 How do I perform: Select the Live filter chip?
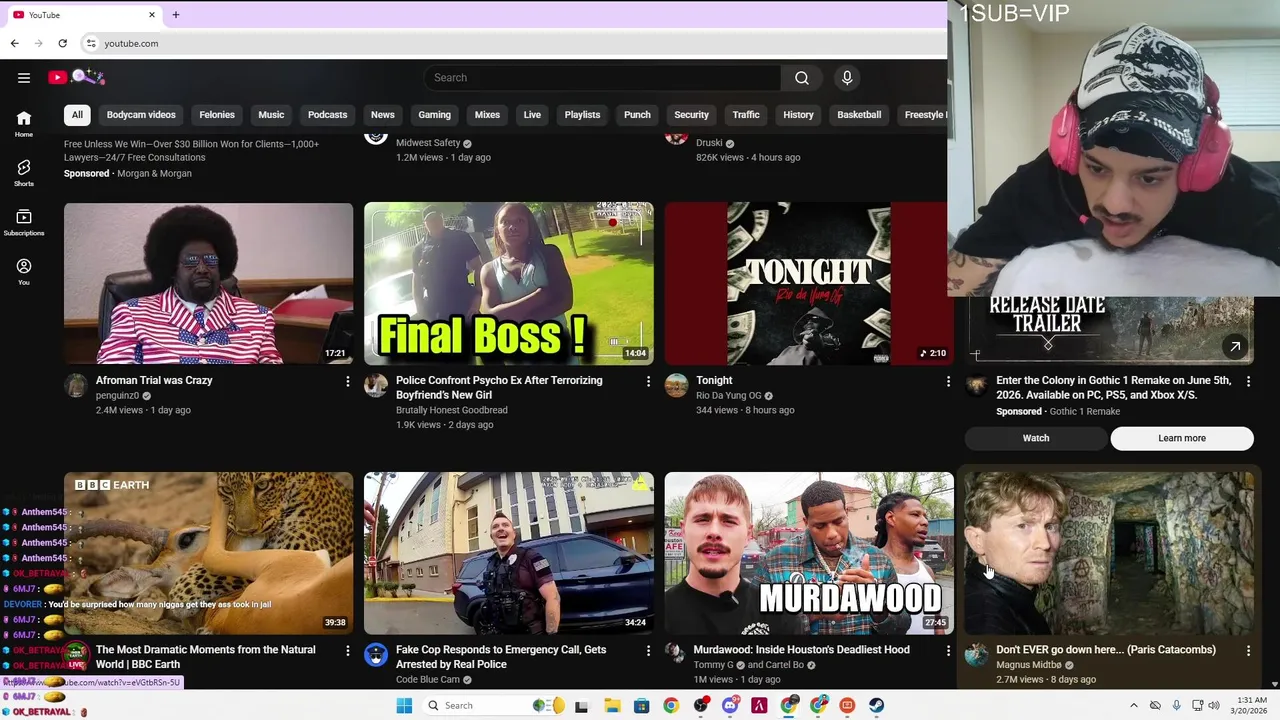tap(532, 115)
